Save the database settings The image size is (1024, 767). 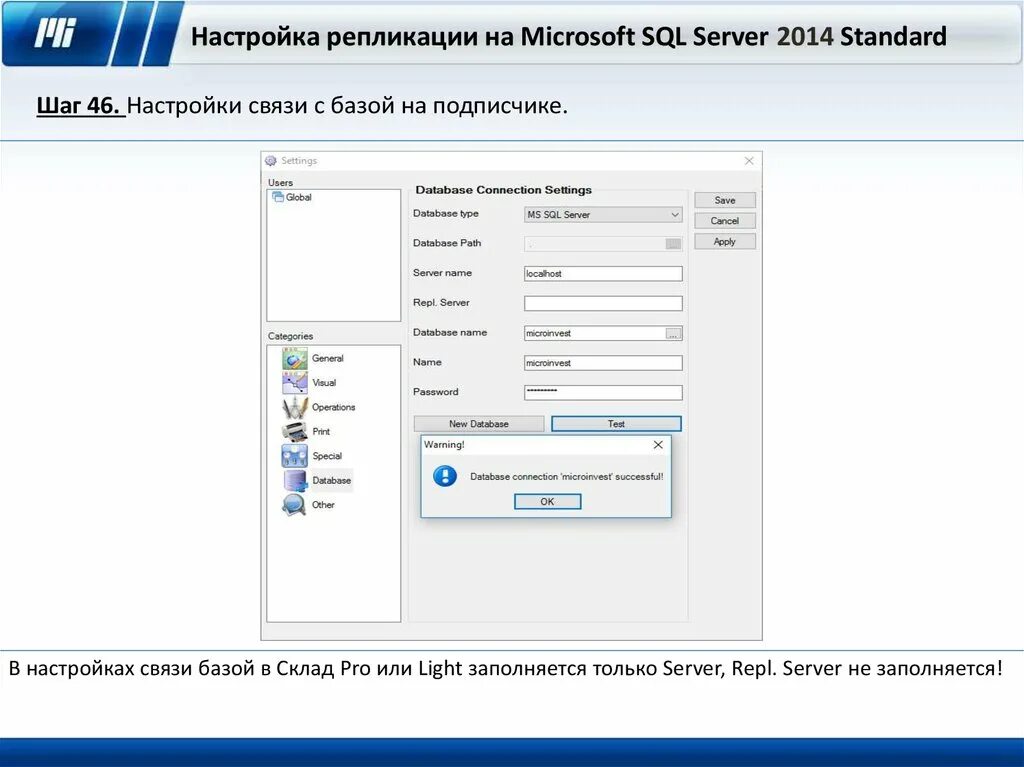tap(725, 200)
